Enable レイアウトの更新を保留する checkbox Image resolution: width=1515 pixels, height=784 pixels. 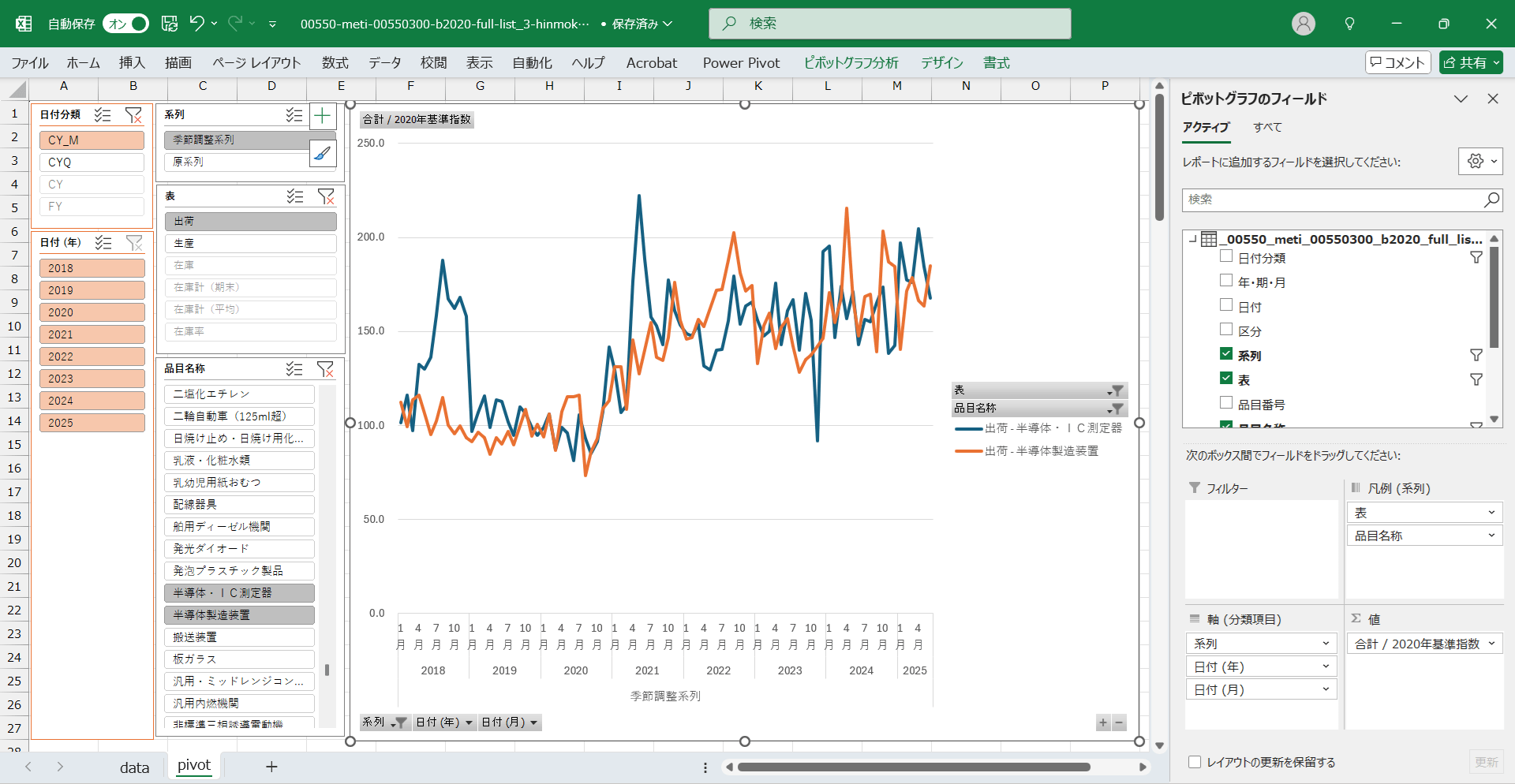(x=1195, y=762)
